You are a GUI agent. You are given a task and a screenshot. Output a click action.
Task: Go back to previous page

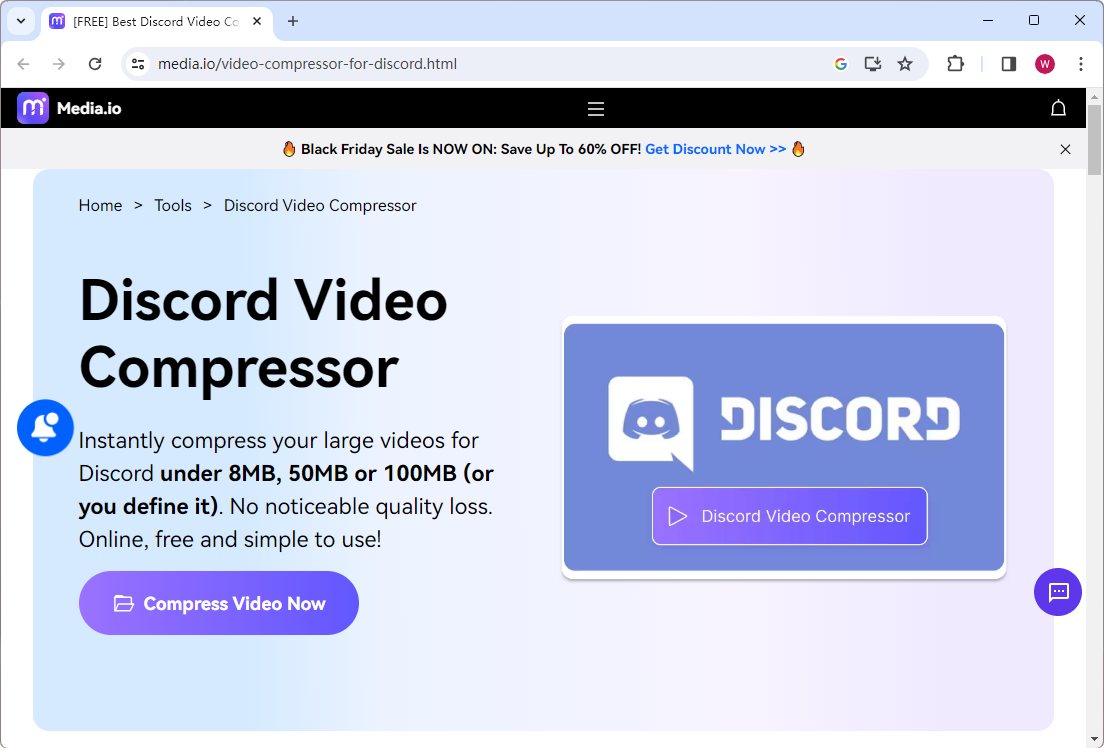[x=23, y=64]
